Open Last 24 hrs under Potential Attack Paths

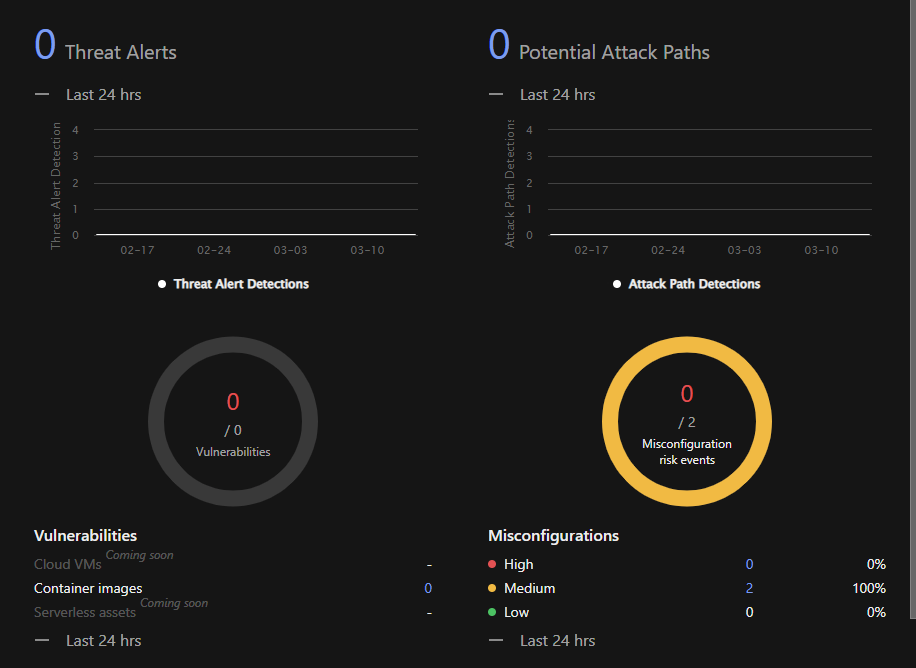click(557, 95)
